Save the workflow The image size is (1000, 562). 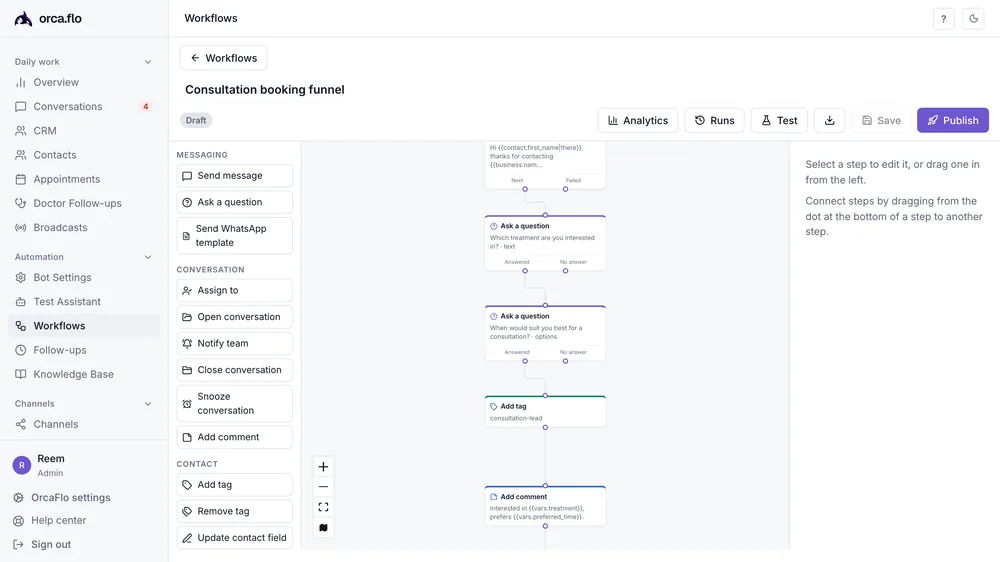(881, 121)
